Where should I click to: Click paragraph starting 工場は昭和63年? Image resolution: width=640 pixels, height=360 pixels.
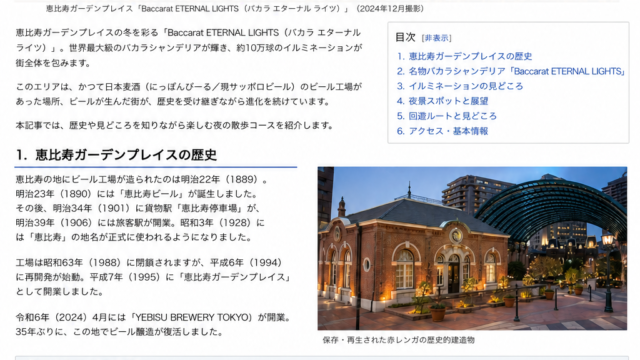coord(153,277)
